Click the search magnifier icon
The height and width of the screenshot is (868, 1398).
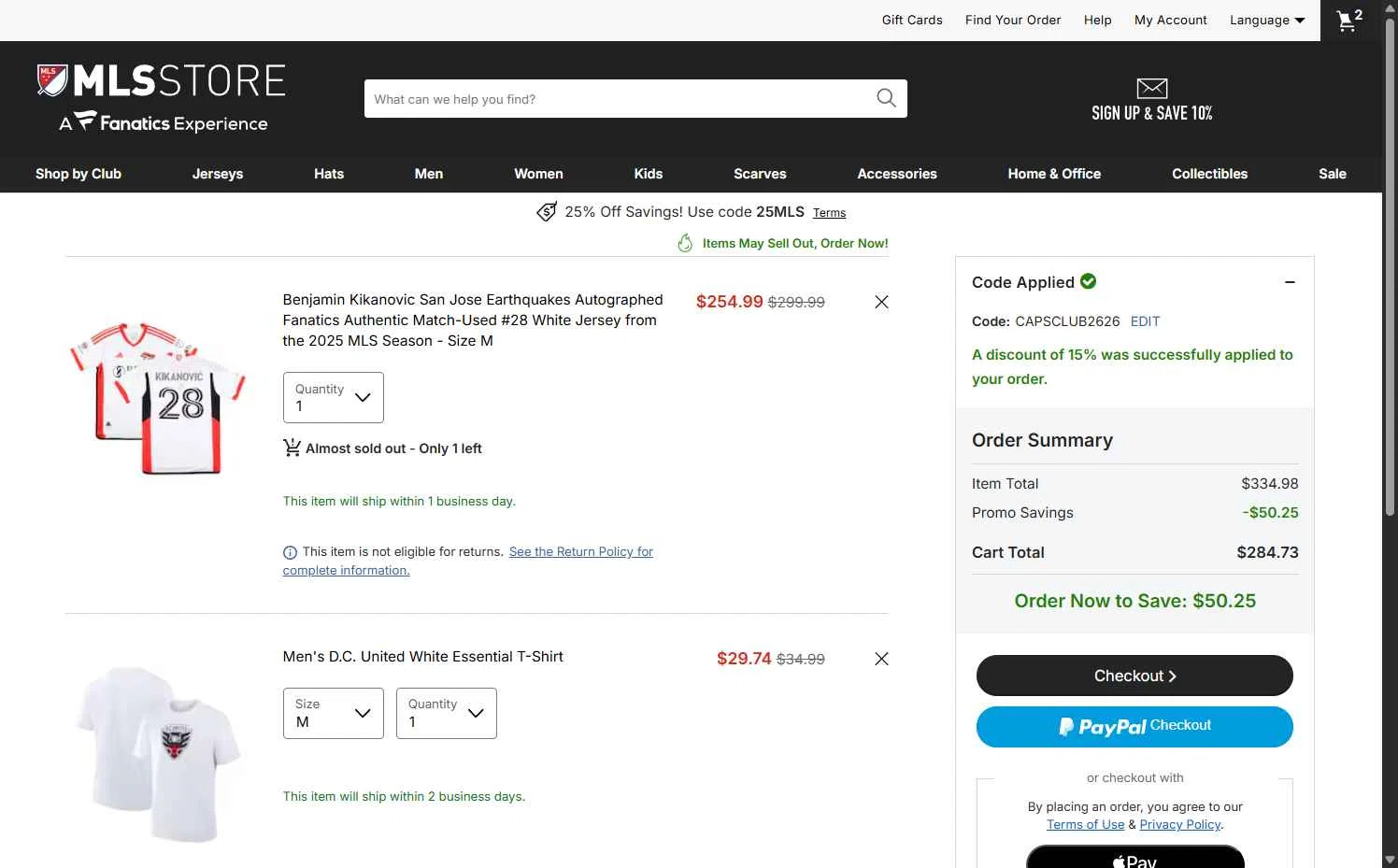pos(886,98)
